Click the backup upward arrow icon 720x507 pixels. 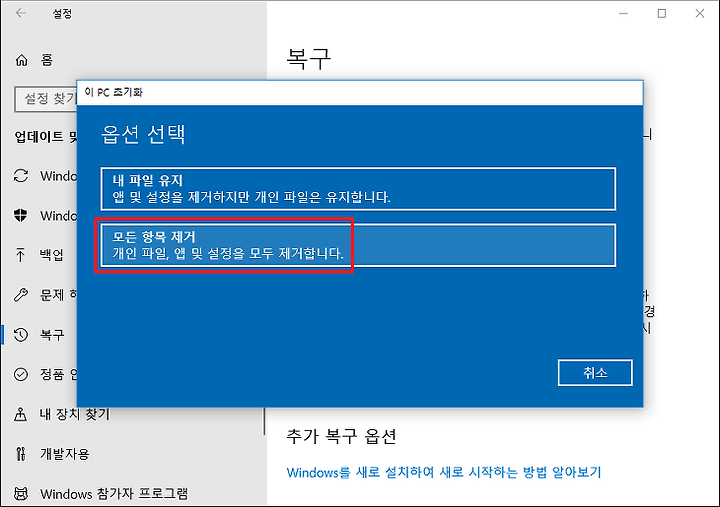[21, 254]
